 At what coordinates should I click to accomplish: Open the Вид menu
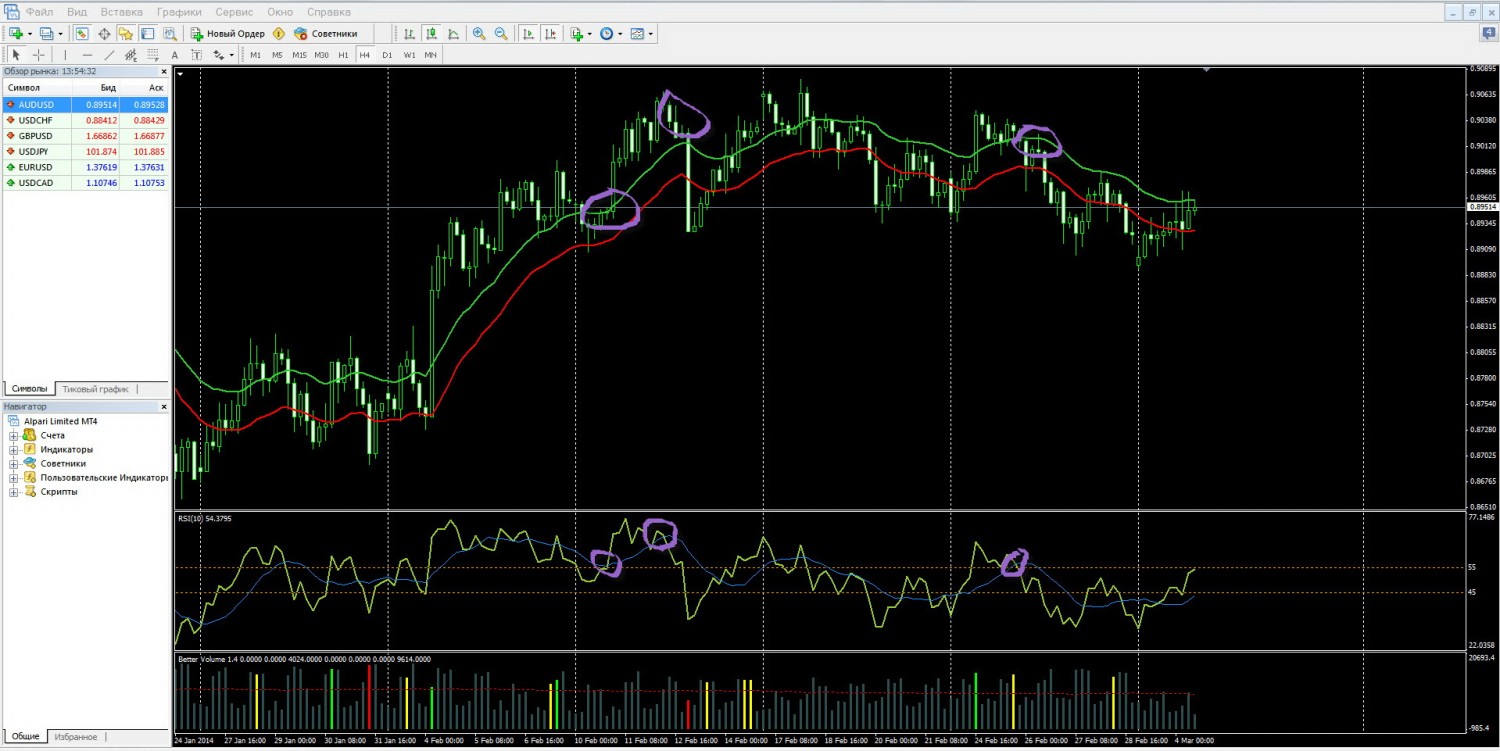[x=77, y=12]
